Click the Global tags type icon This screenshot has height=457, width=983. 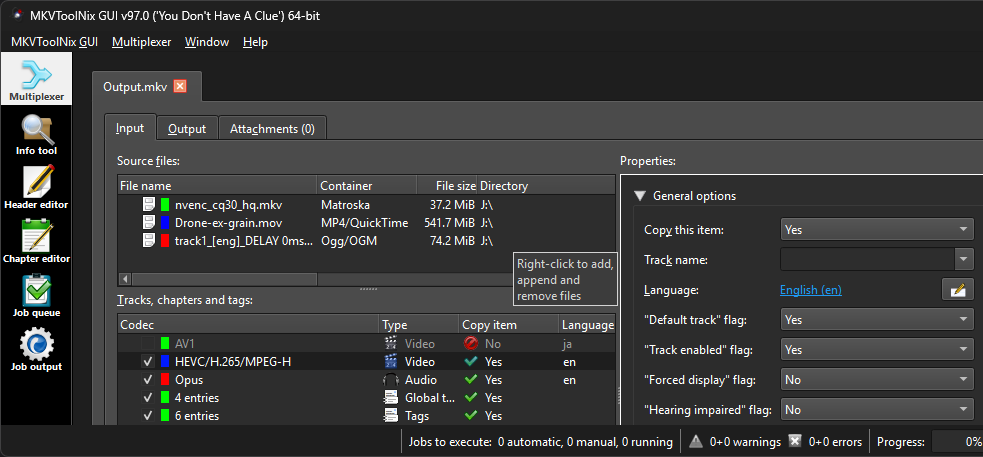click(391, 397)
